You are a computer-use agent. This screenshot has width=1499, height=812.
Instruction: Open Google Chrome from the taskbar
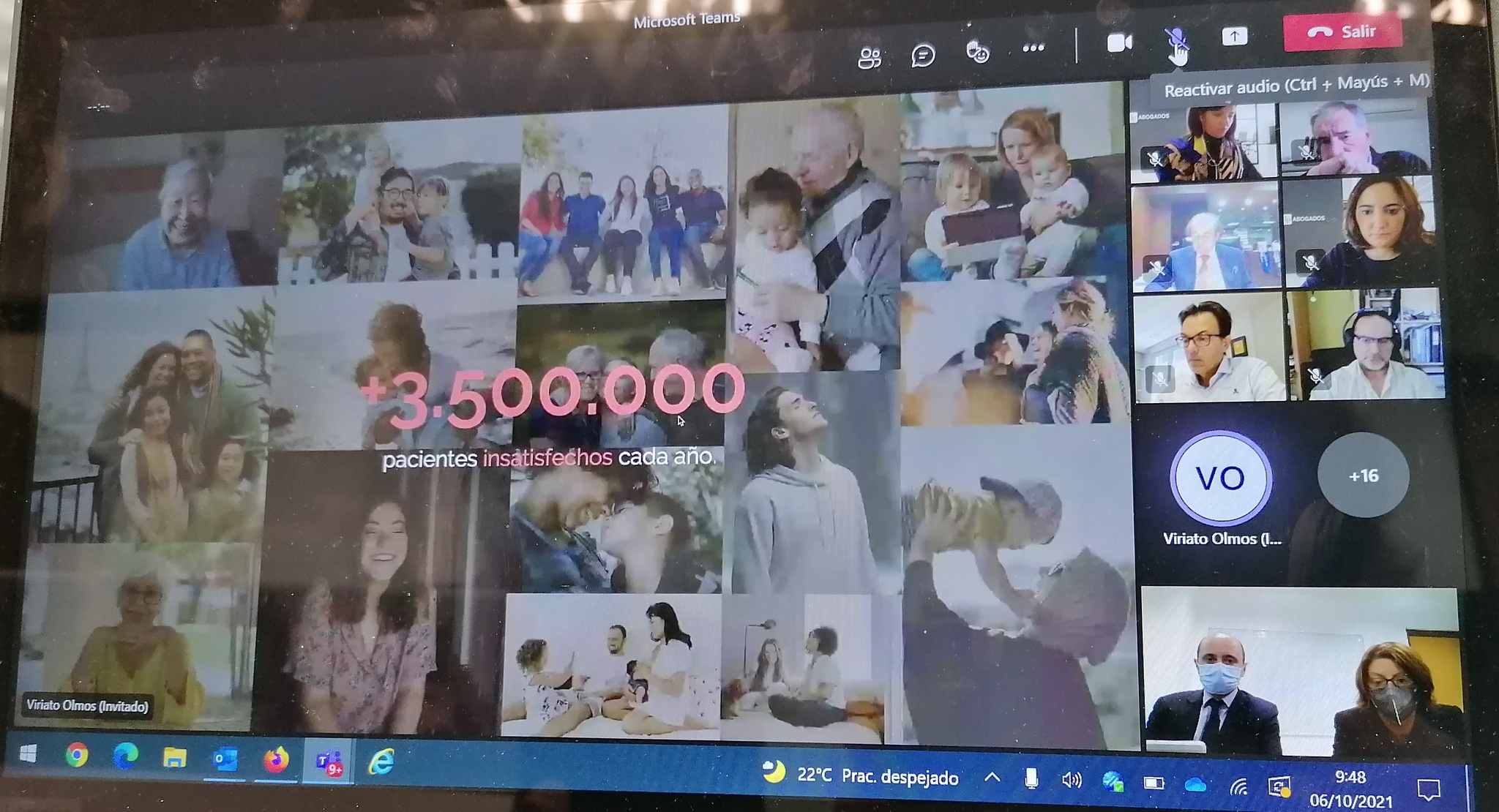coord(77,755)
